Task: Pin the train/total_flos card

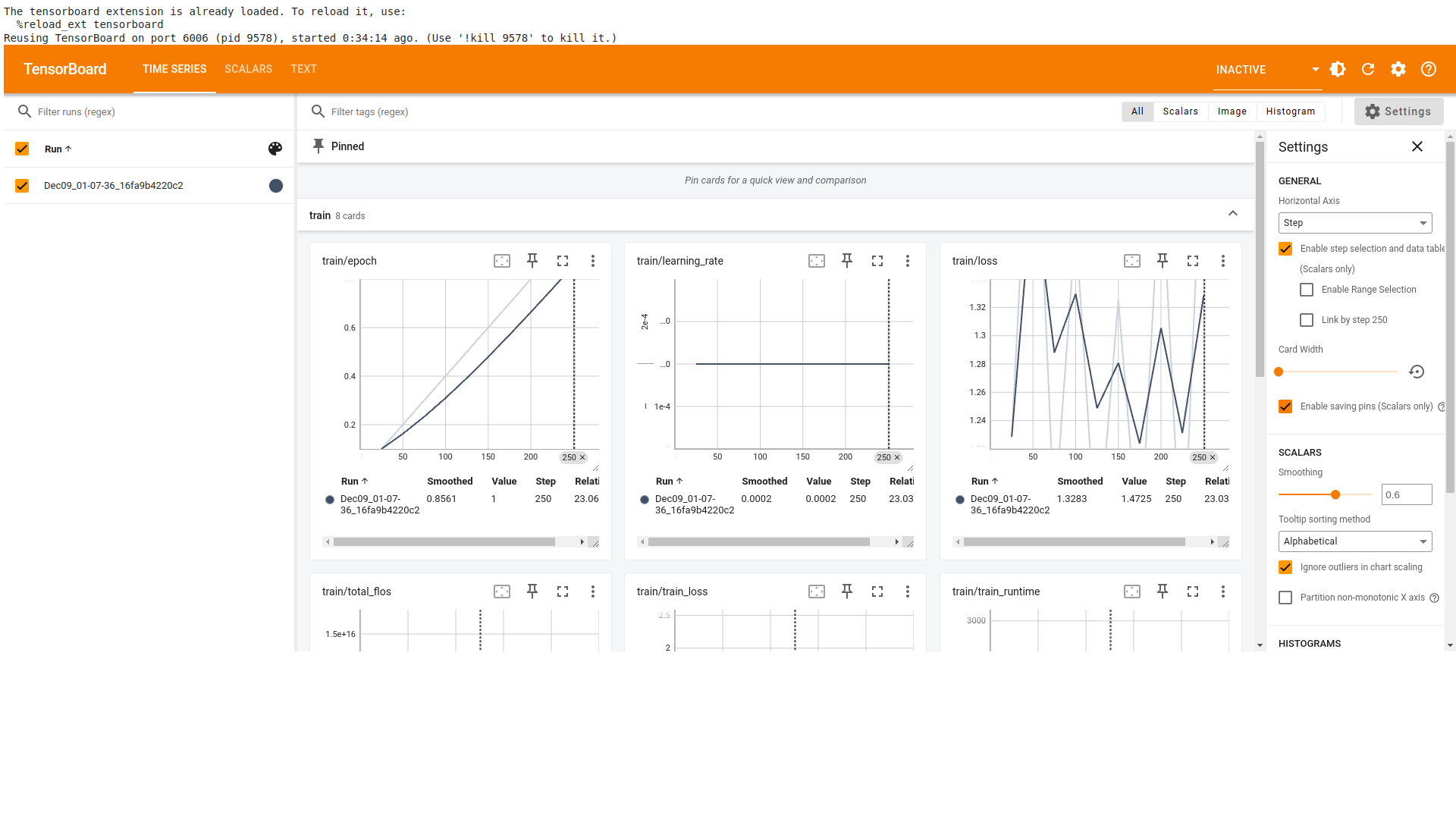Action: point(532,591)
